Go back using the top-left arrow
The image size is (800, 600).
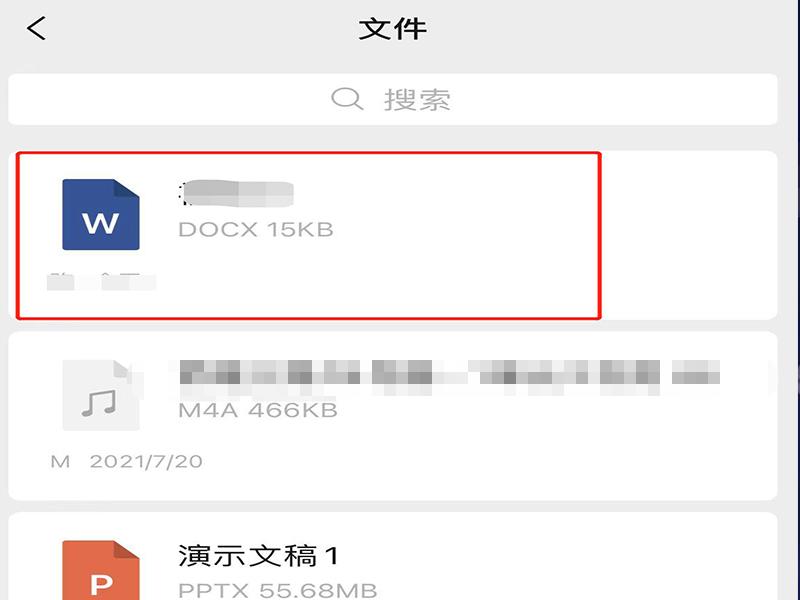[x=36, y=28]
